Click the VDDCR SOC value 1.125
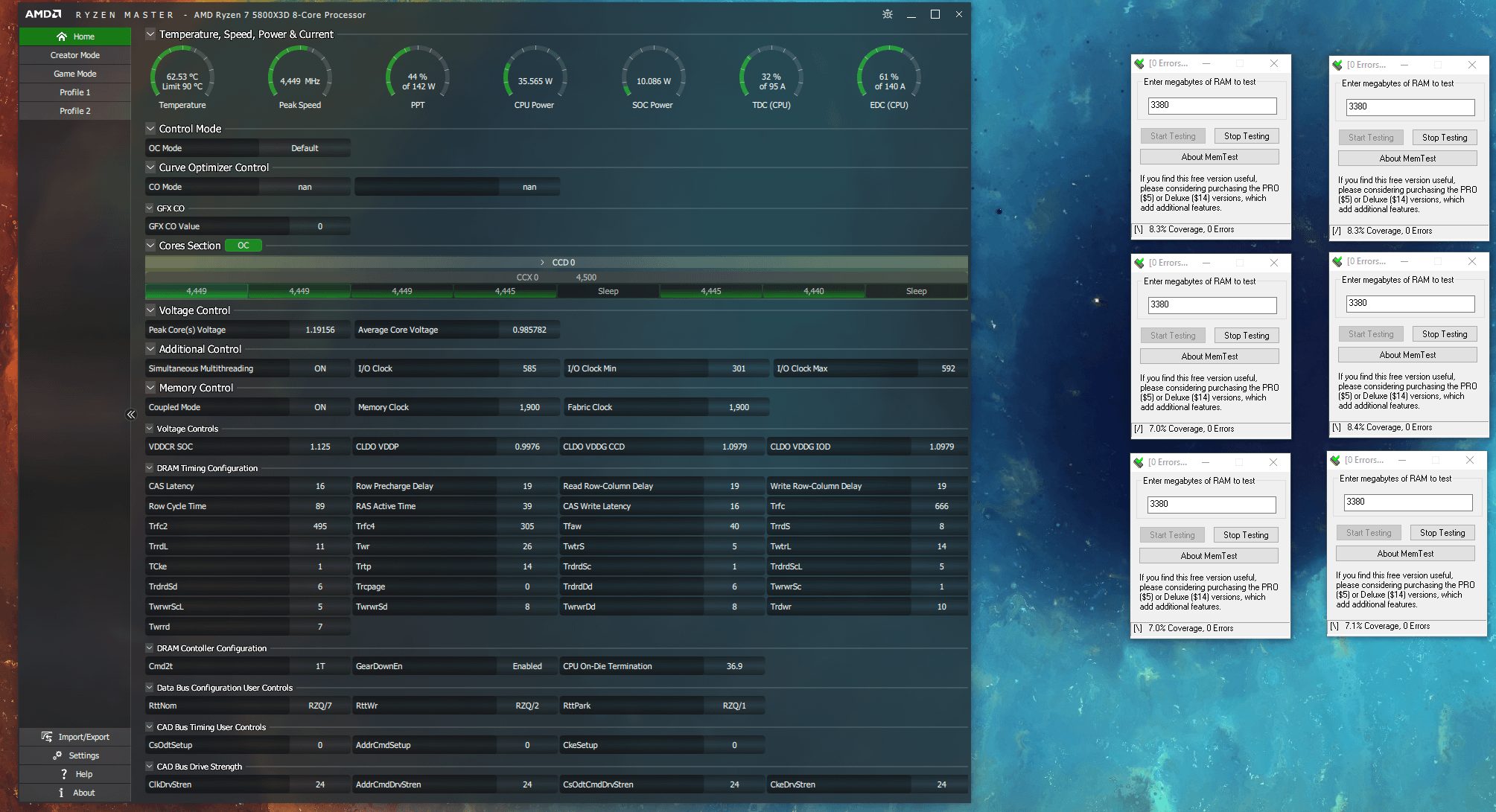 (320, 447)
